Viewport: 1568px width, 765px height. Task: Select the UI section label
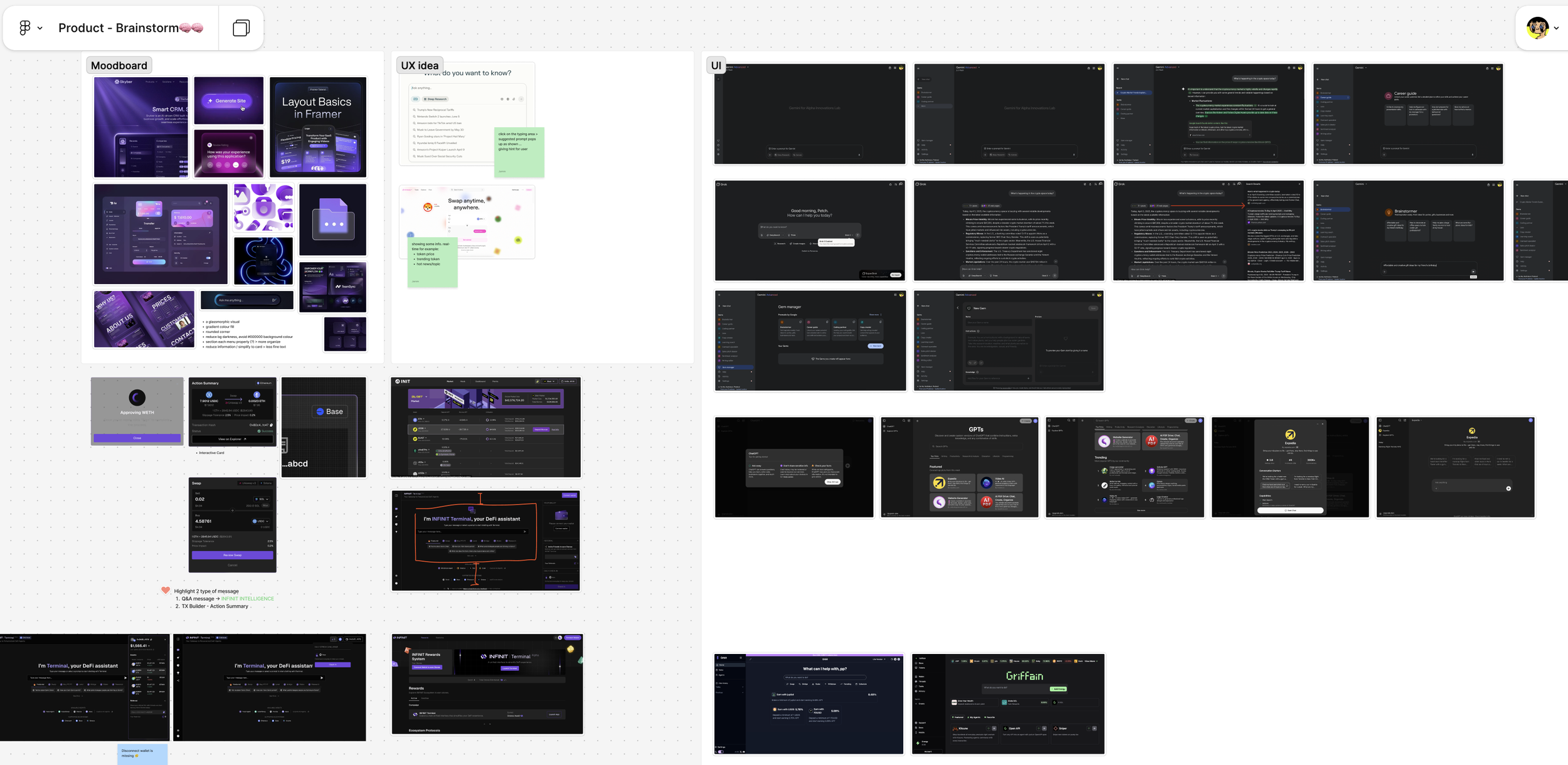pos(716,65)
